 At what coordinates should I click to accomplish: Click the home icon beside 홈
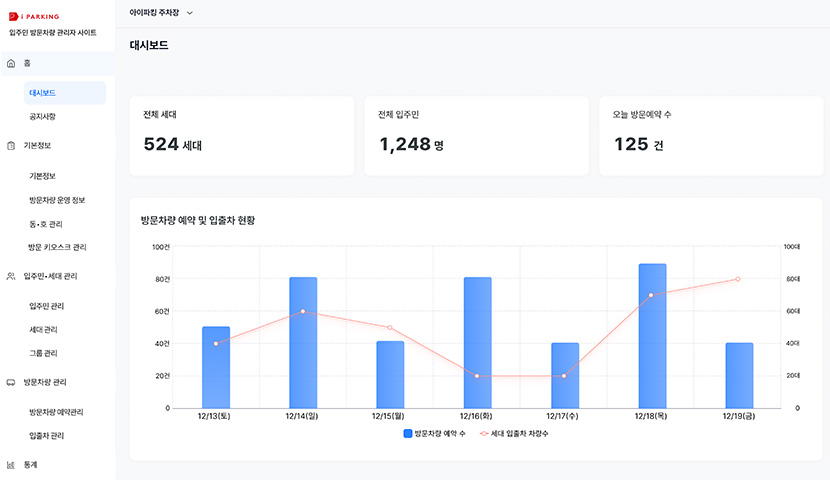[x=11, y=64]
